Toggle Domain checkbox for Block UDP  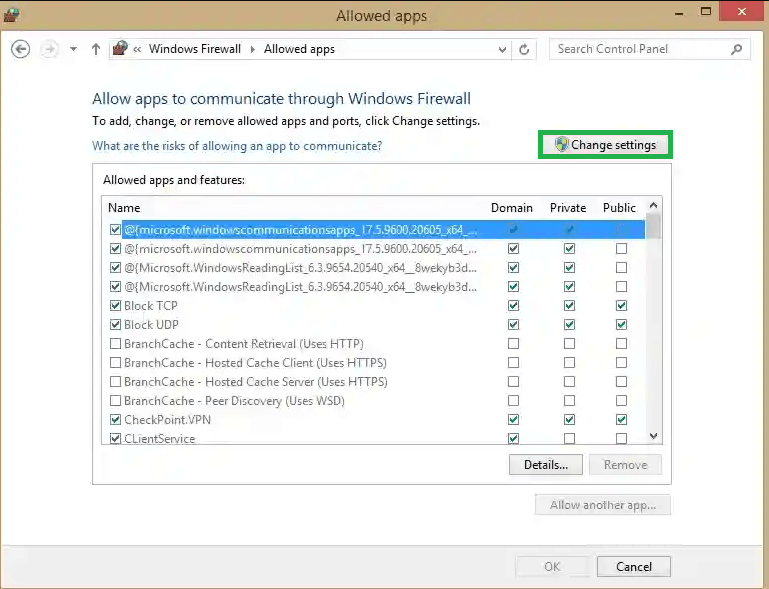[513, 325]
